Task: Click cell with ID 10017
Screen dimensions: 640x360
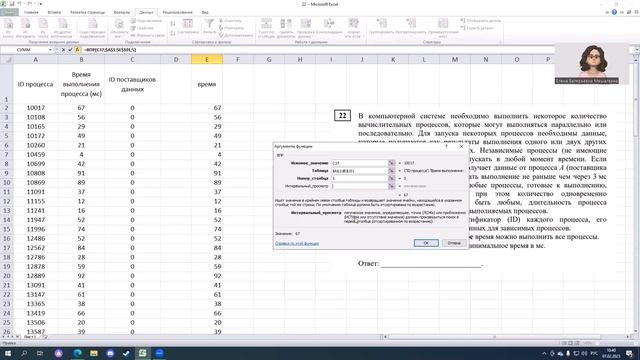Action: pos(36,108)
